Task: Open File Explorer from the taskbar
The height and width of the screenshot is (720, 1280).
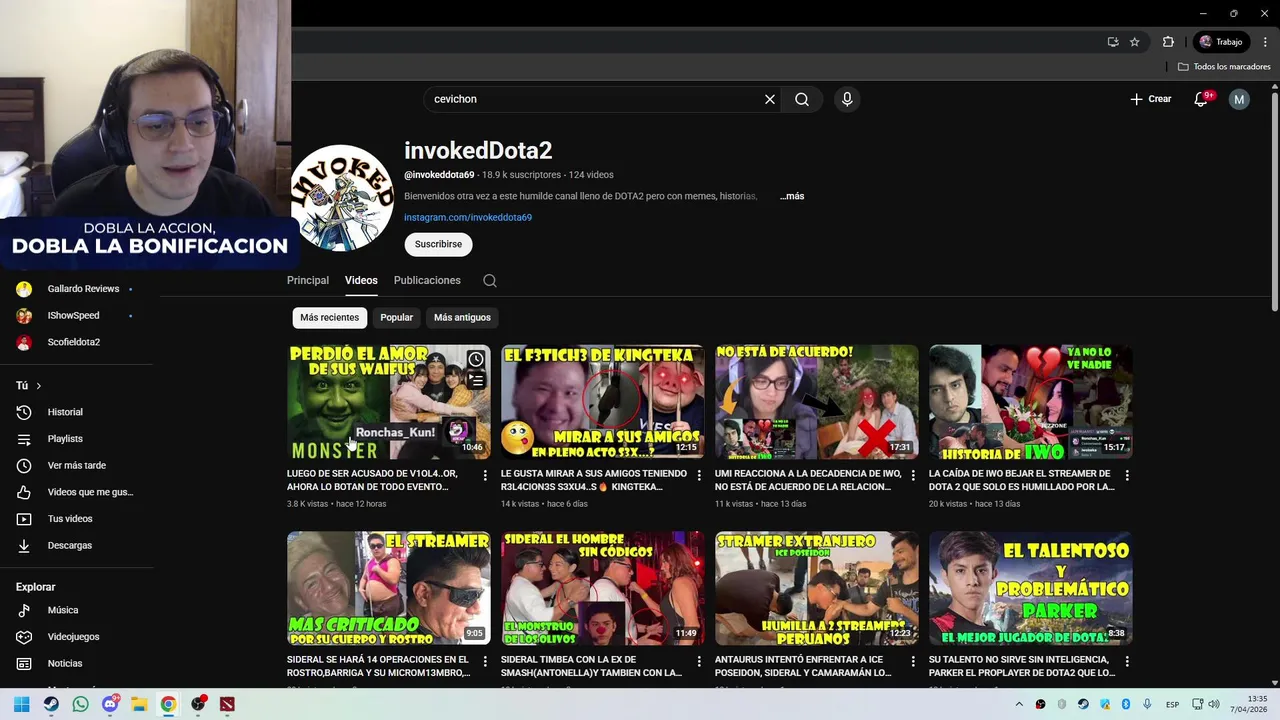Action: click(x=139, y=704)
